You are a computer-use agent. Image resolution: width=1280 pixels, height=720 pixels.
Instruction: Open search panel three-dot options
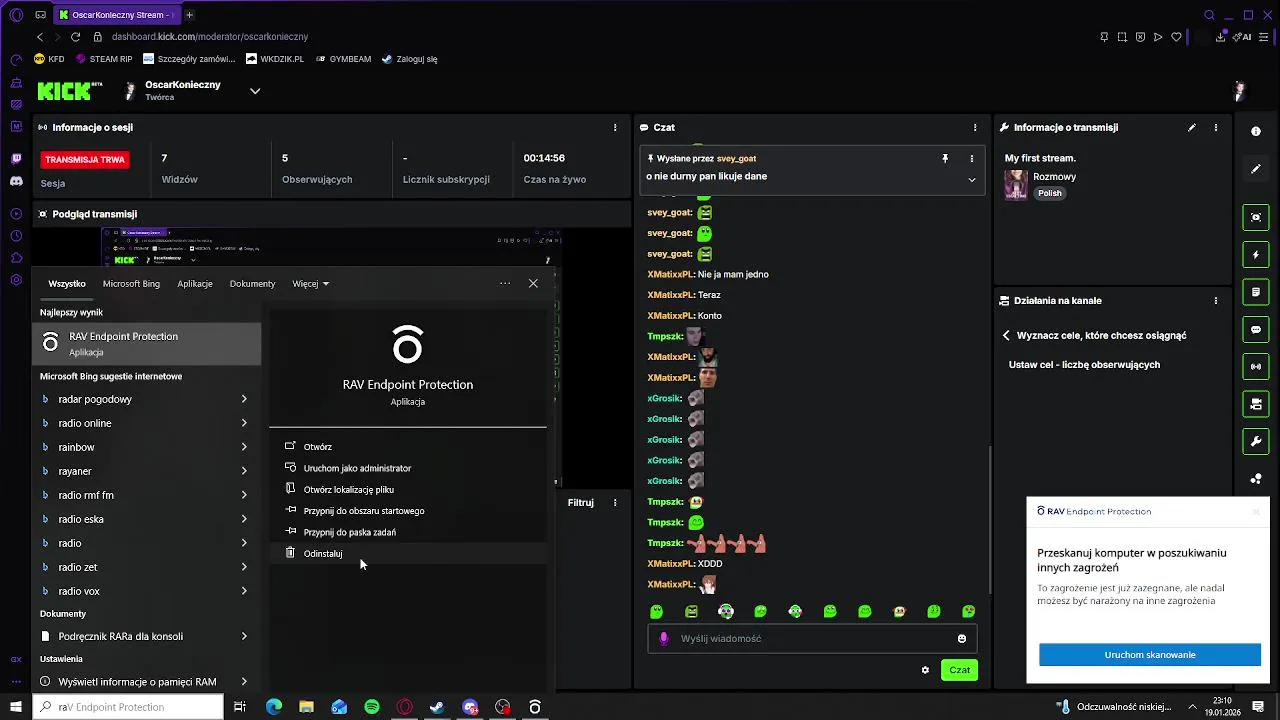click(x=505, y=284)
